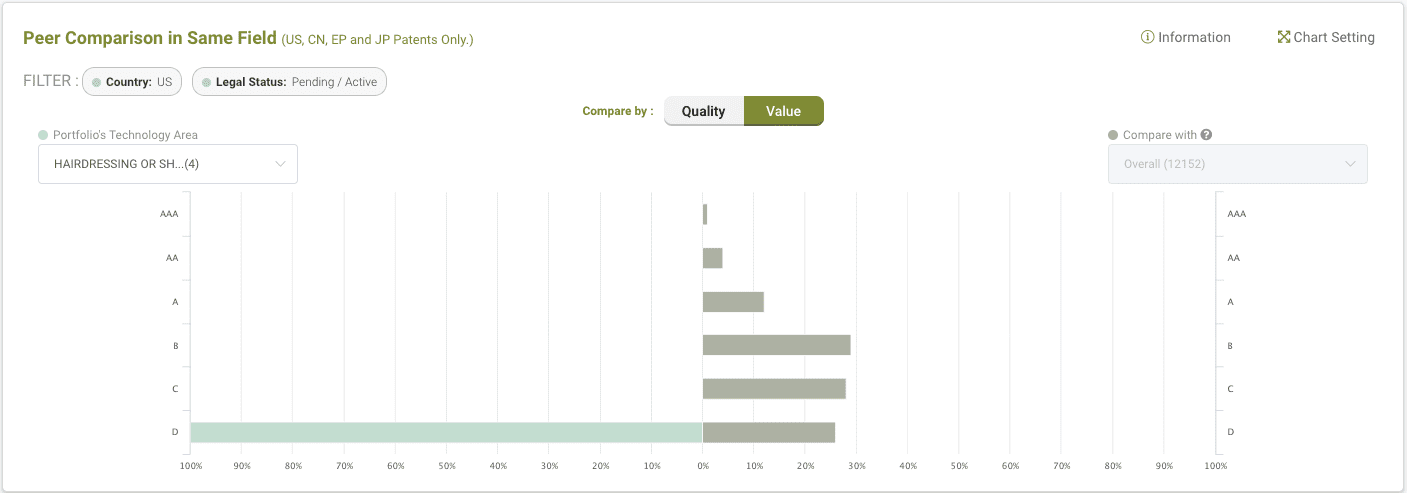
Task: Switch comparison to Quality
Action: [x=703, y=111]
